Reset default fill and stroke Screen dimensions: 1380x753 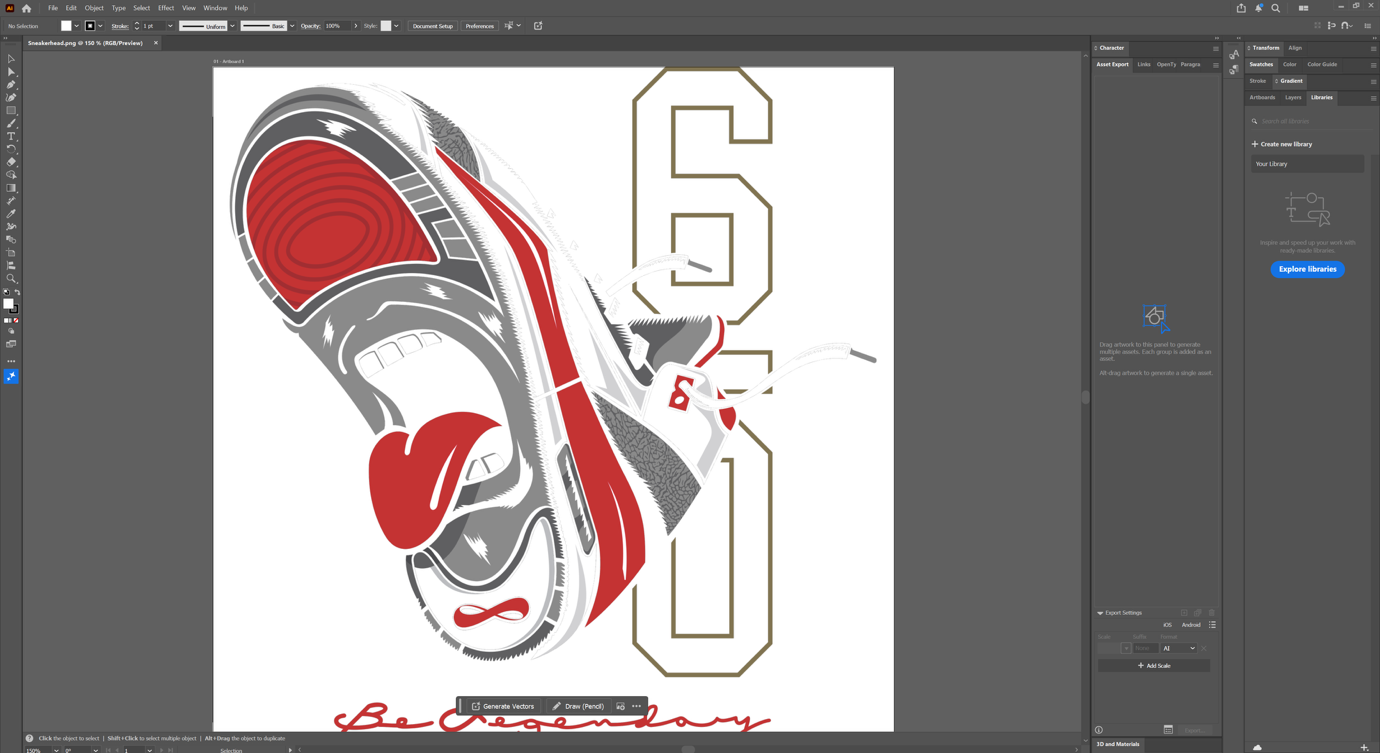tap(6, 292)
